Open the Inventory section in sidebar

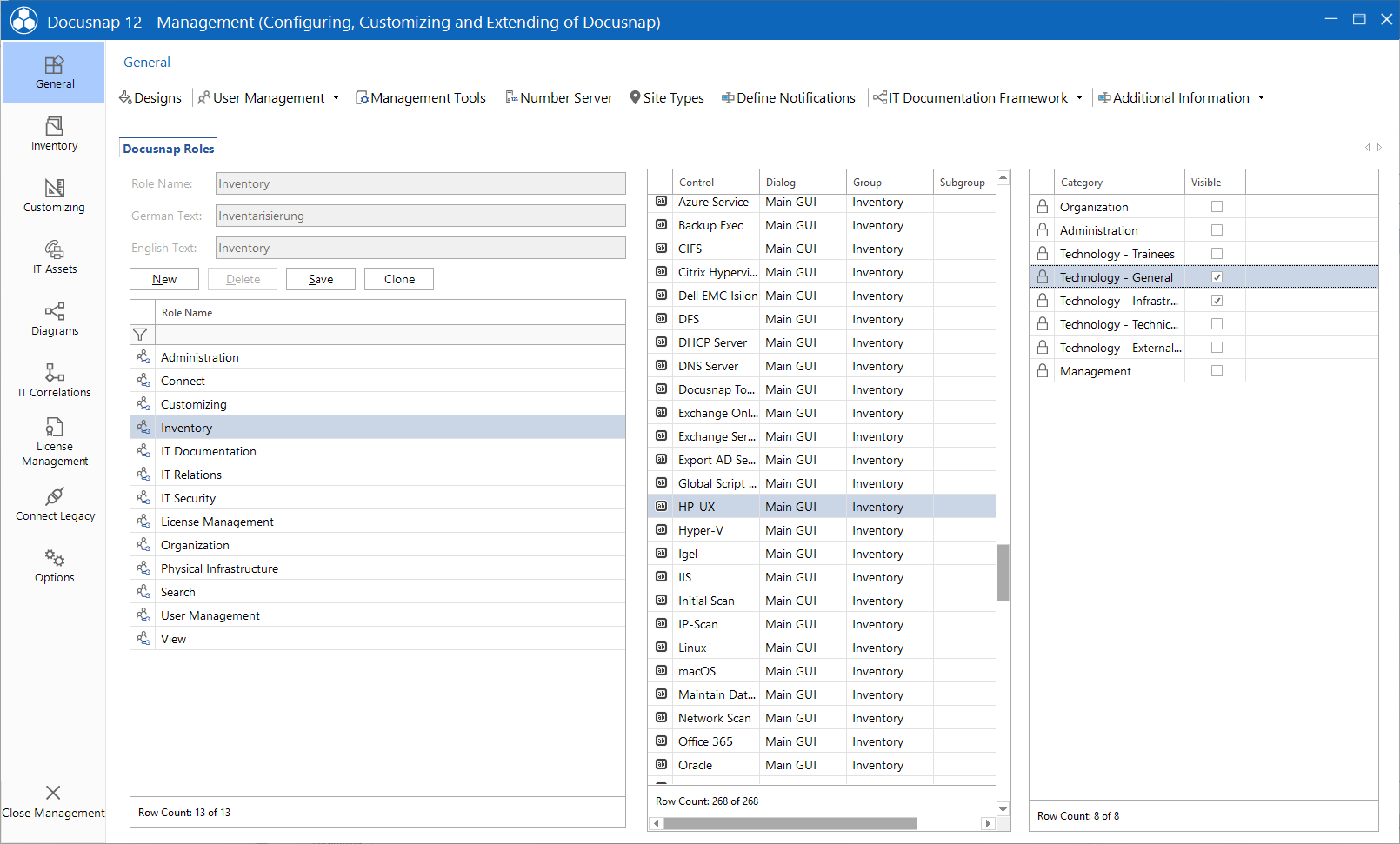[54, 134]
